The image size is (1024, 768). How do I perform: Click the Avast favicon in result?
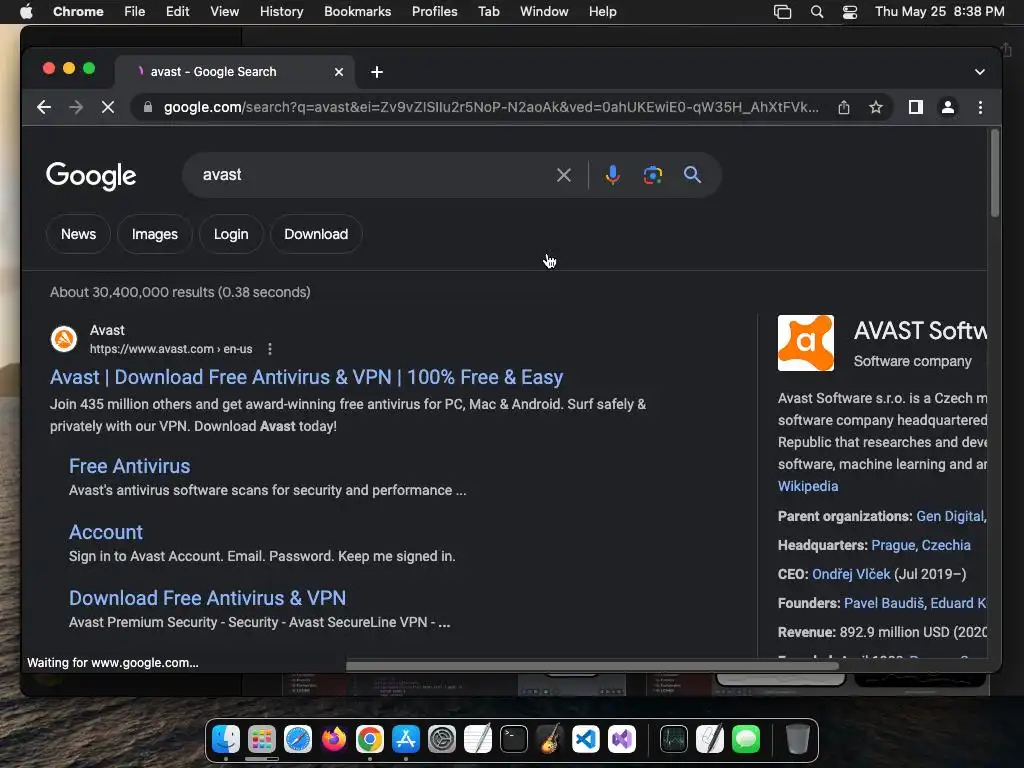tap(64, 339)
